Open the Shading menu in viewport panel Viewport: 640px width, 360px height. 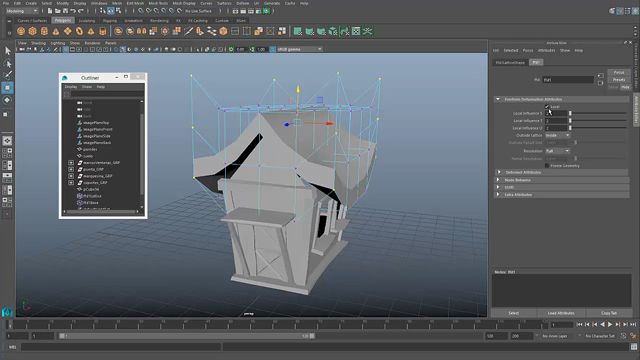click(39, 43)
